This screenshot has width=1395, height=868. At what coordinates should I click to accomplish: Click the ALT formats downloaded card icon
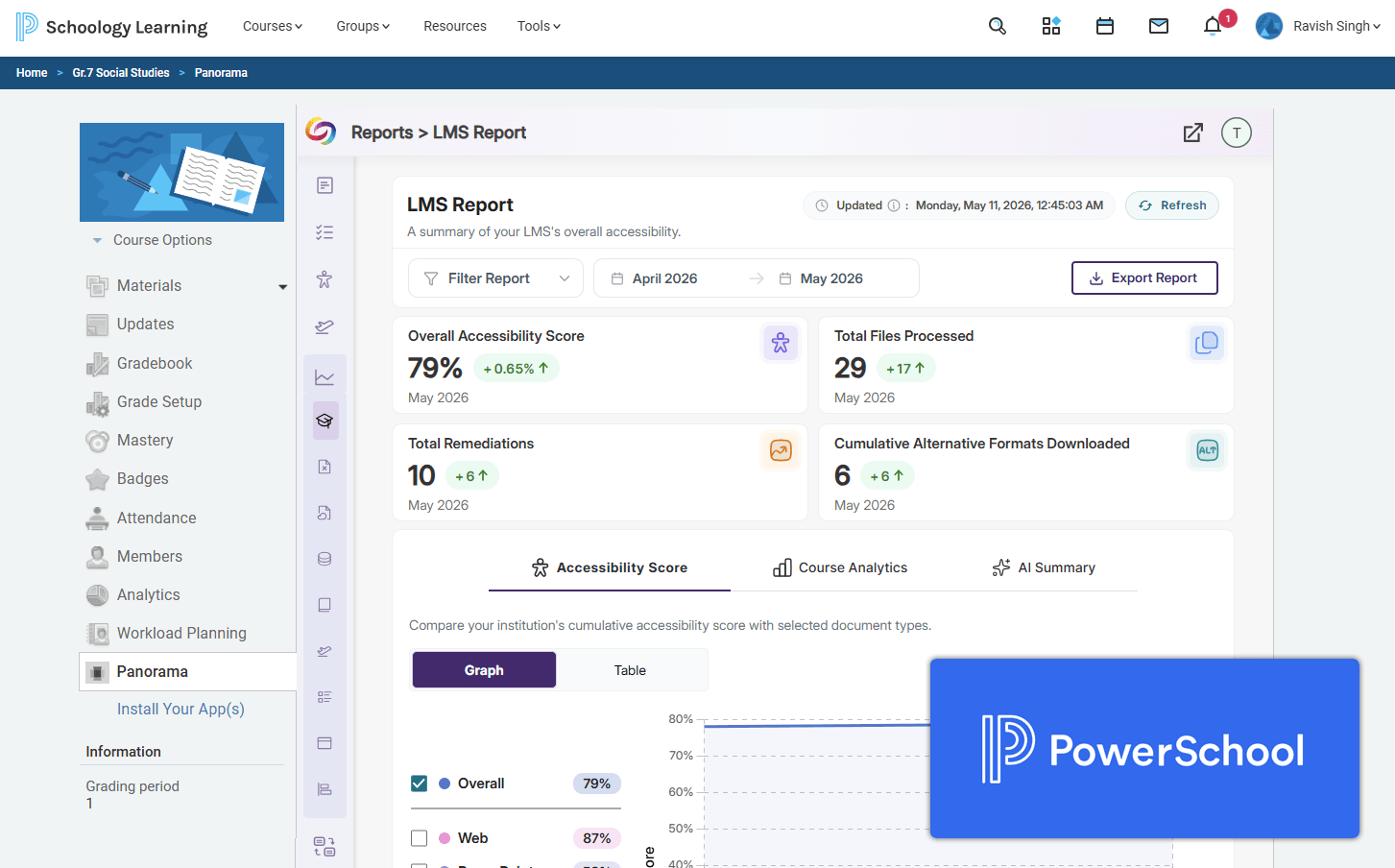[1207, 450]
